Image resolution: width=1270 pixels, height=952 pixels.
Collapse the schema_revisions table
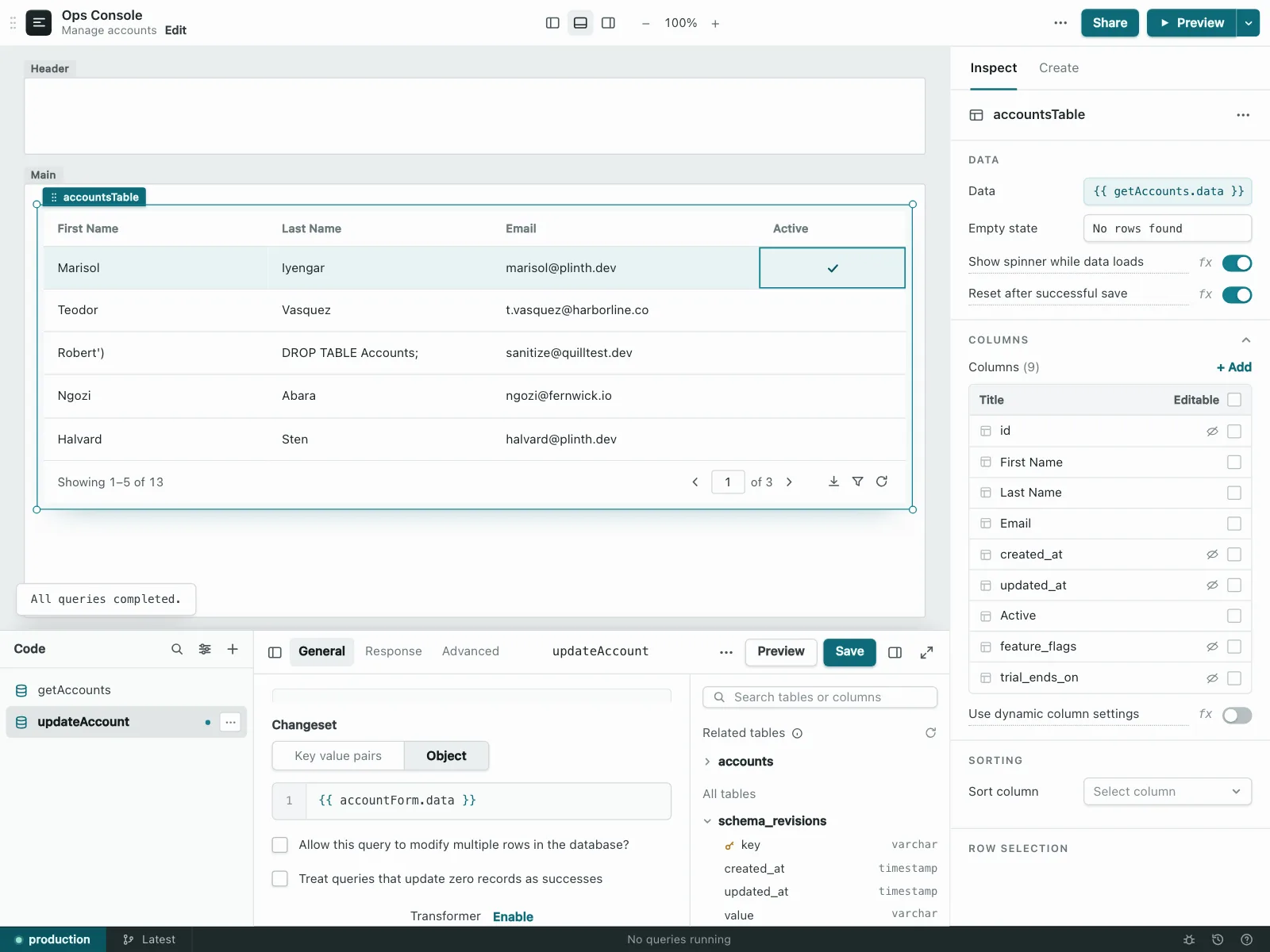(x=707, y=821)
